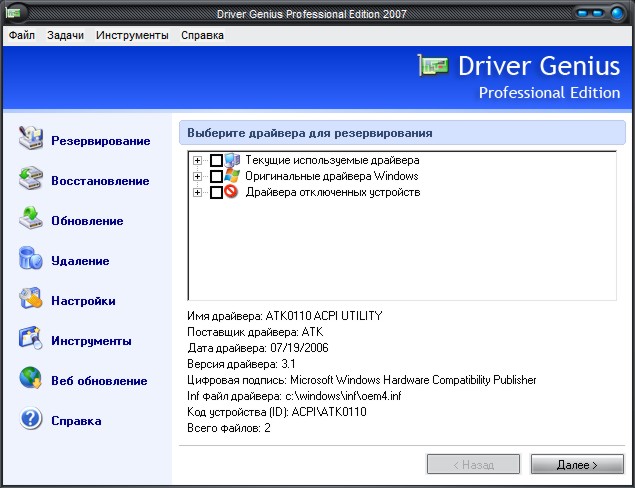Open the Инструменты menu in menu bar
635x488 pixels.
pyautogui.click(x=132, y=35)
